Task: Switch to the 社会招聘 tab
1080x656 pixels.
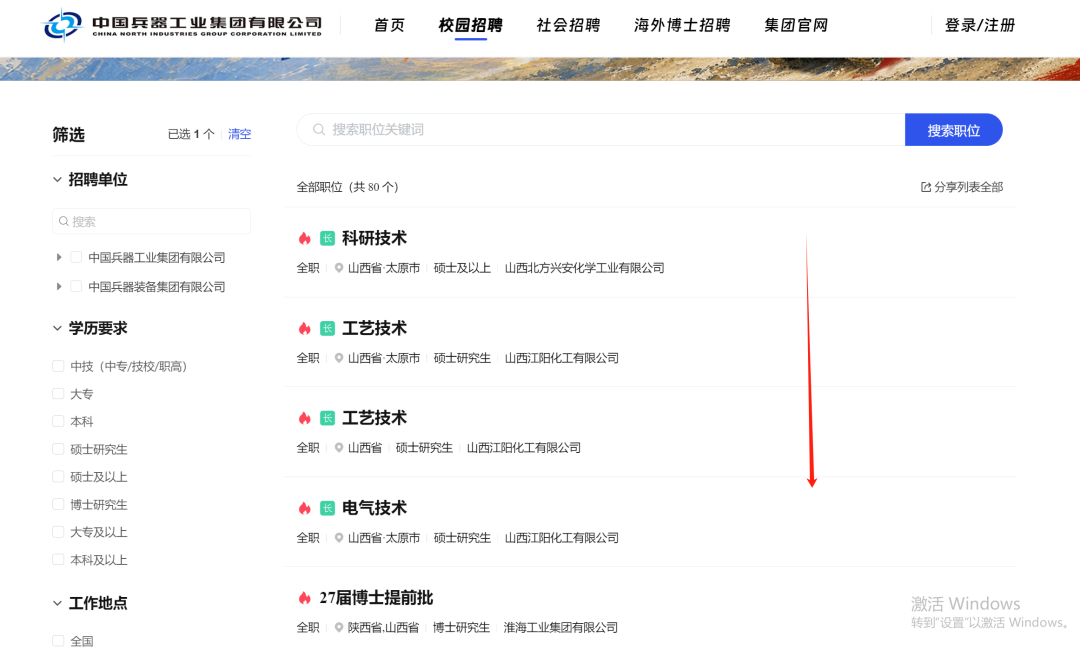Action: click(x=568, y=25)
